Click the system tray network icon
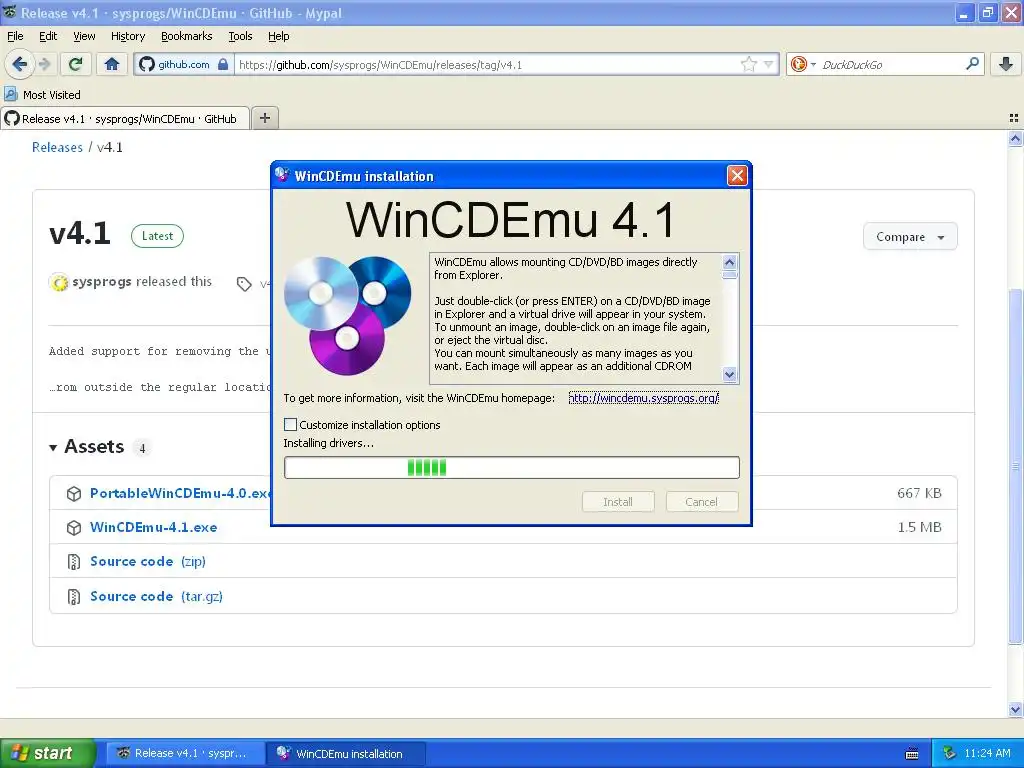This screenshot has width=1024, height=768. pyautogui.click(x=950, y=753)
